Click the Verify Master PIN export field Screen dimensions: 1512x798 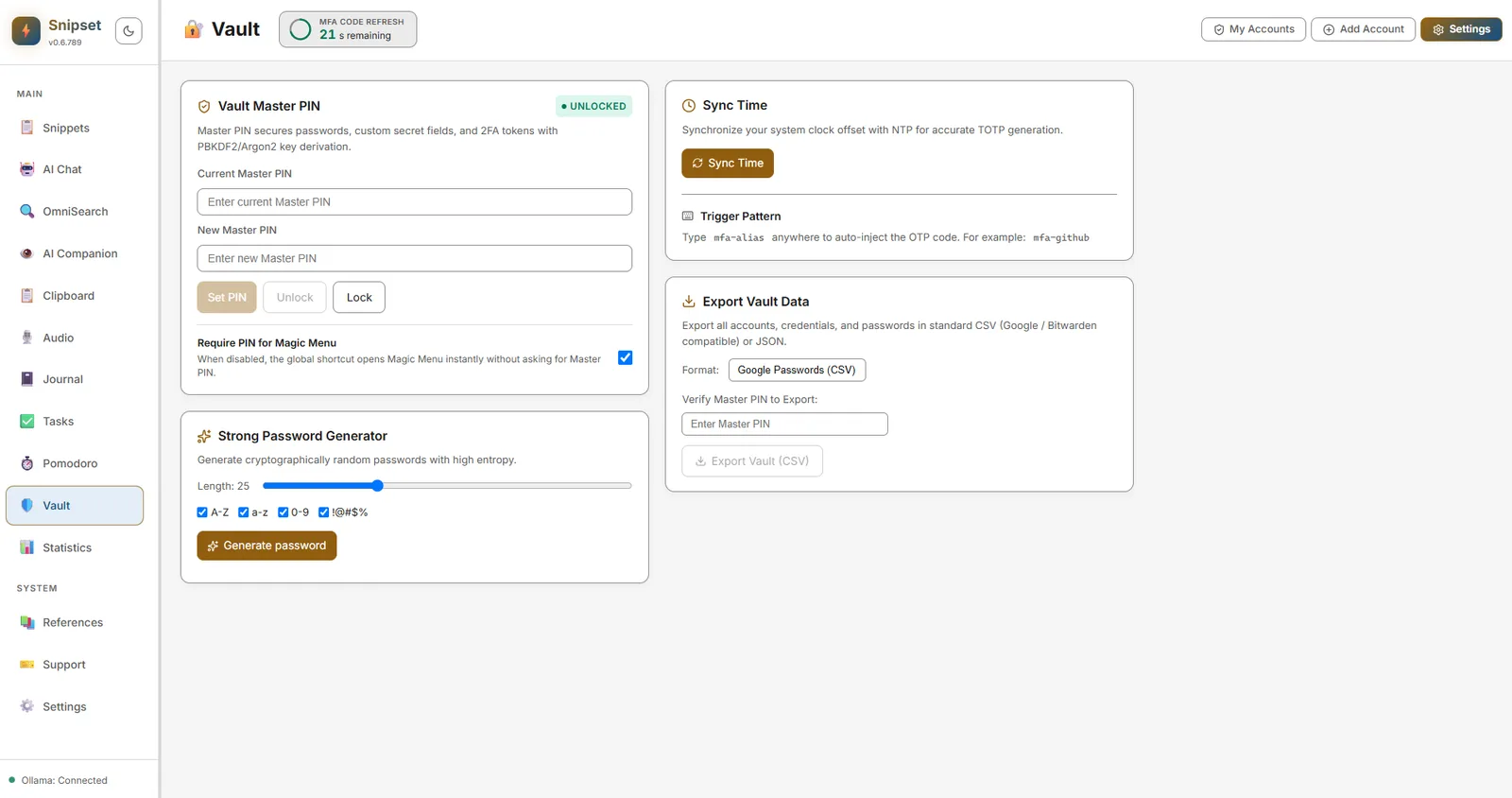(x=784, y=424)
